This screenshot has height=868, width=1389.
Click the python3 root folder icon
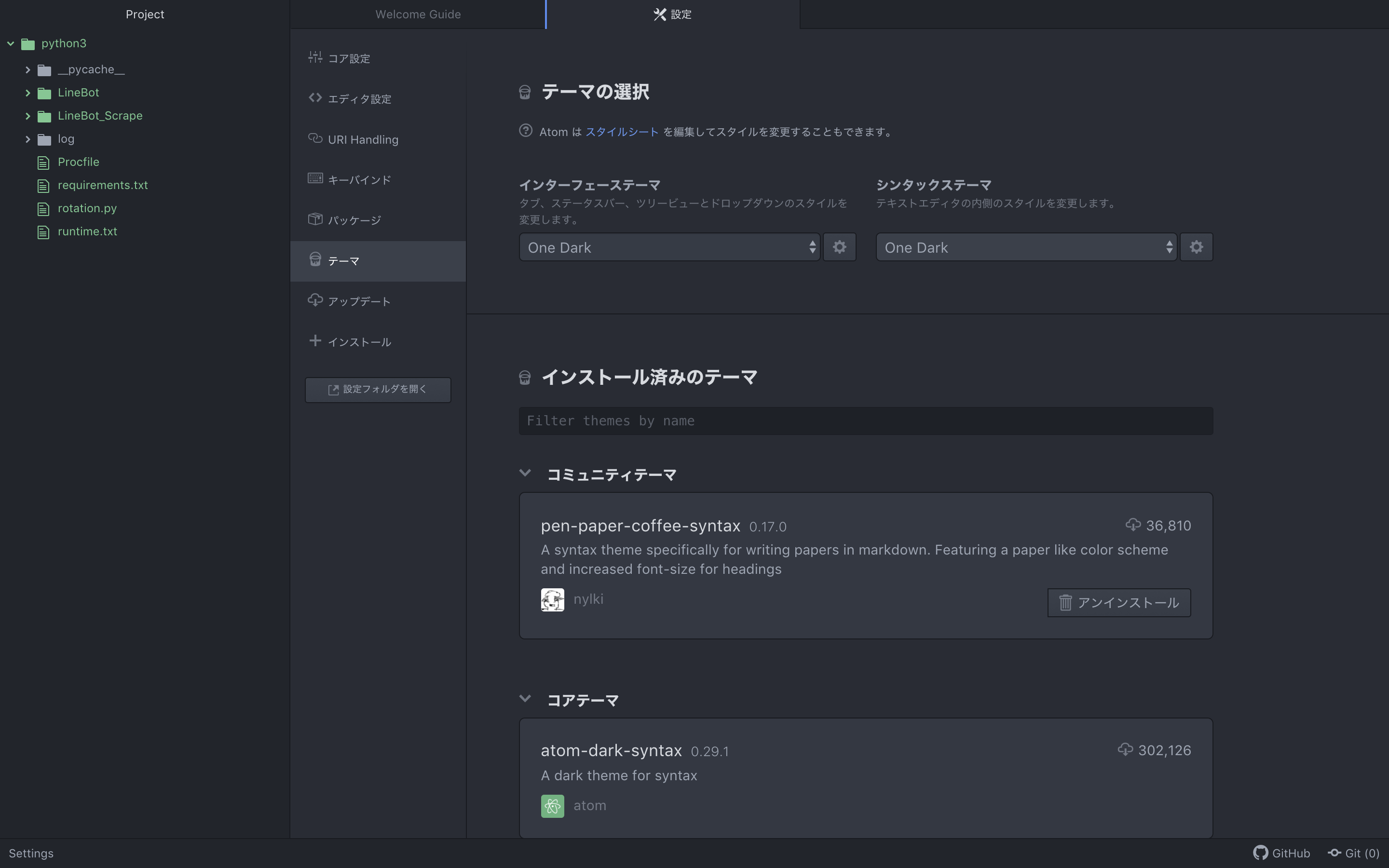coord(27,44)
